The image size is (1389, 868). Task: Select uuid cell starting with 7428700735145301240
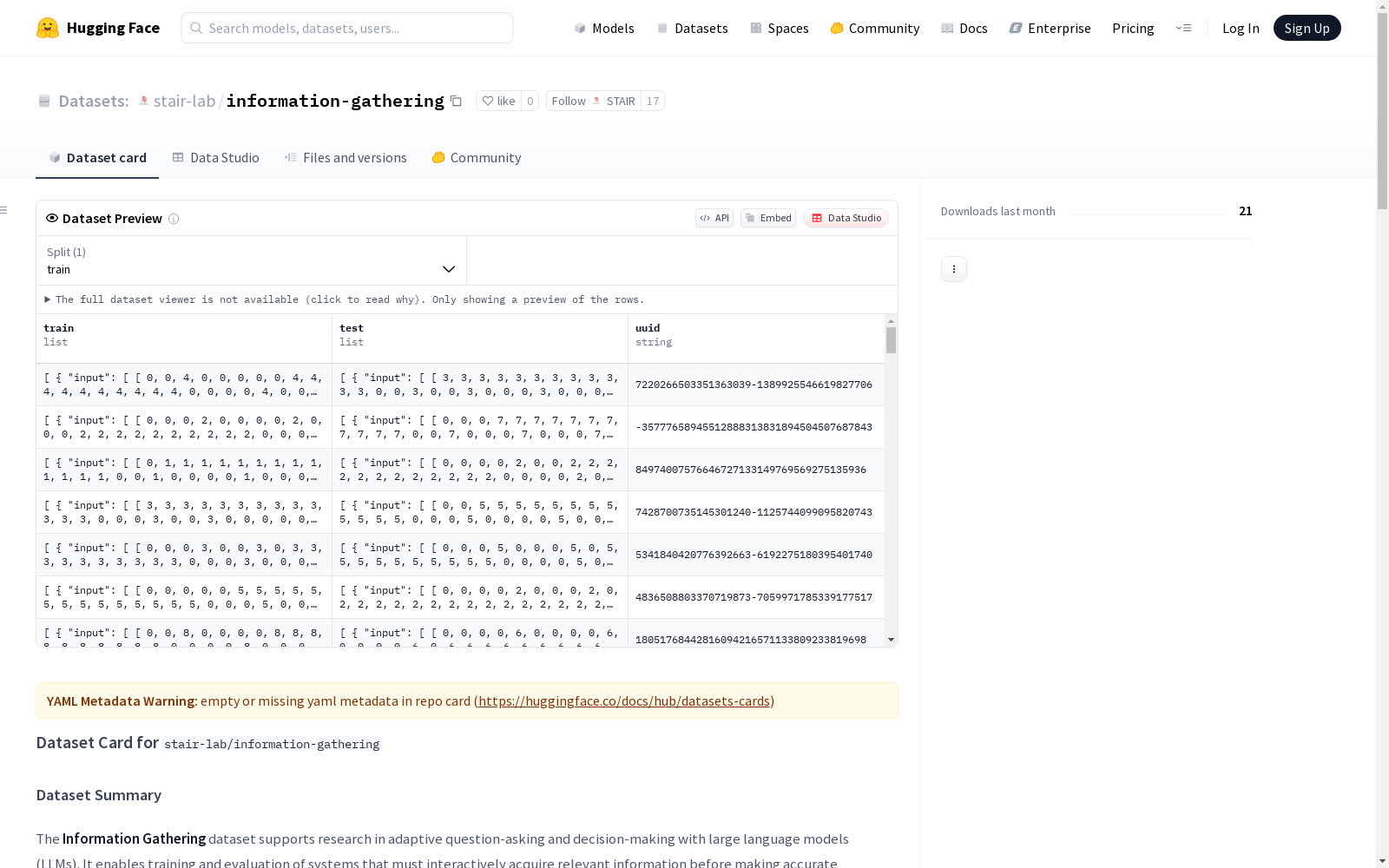pos(756,512)
